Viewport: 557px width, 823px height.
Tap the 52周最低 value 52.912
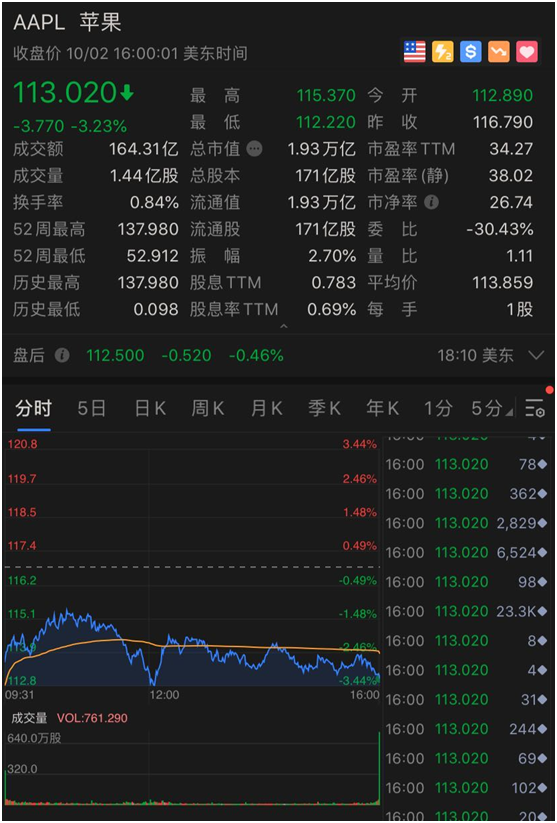[x=152, y=256]
